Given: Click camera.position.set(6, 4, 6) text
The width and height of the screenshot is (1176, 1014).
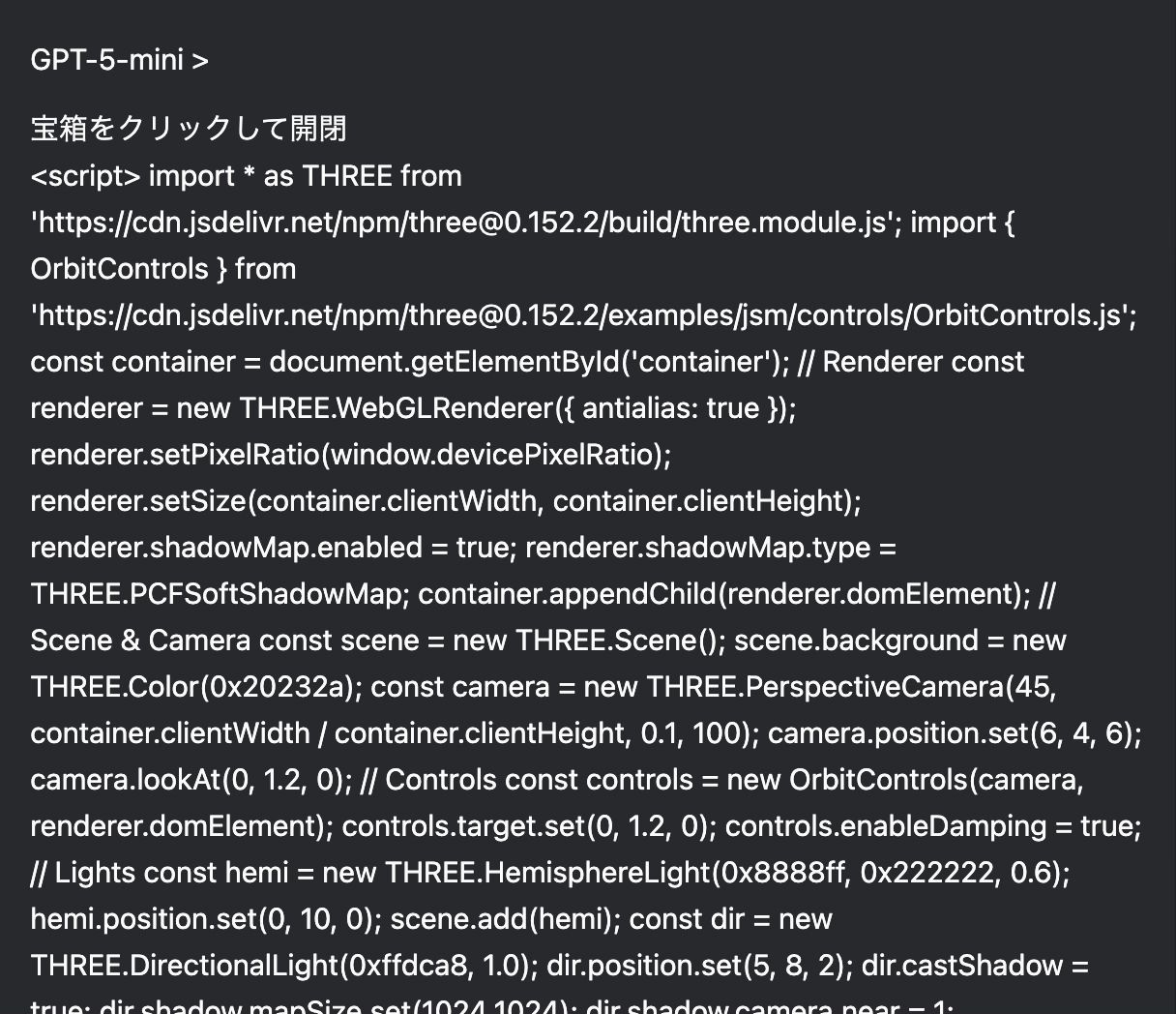Looking at the screenshot, I should click(x=955, y=733).
